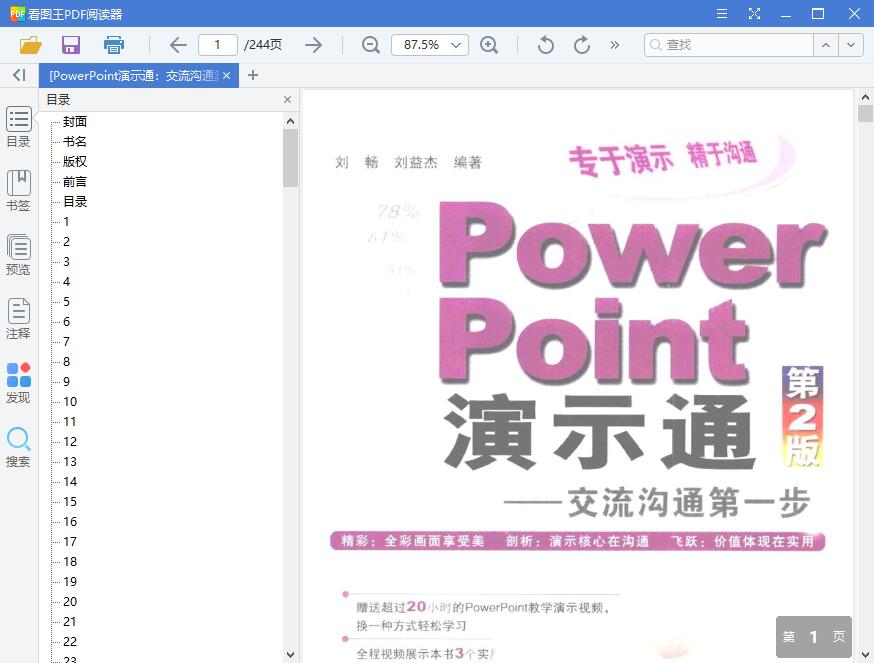Image resolution: width=874 pixels, height=663 pixels.
Task: Open the 预览 thumbnails sidebar panel
Action: pos(18,255)
